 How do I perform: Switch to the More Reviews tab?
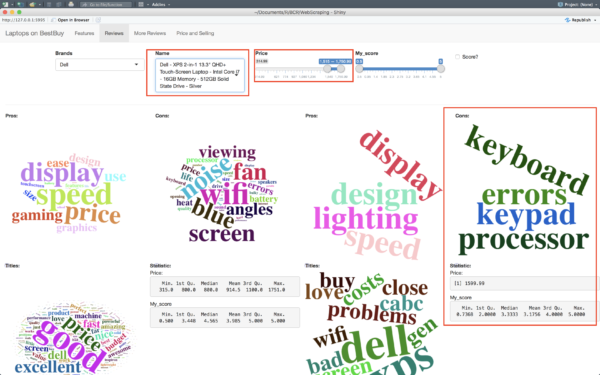point(150,33)
